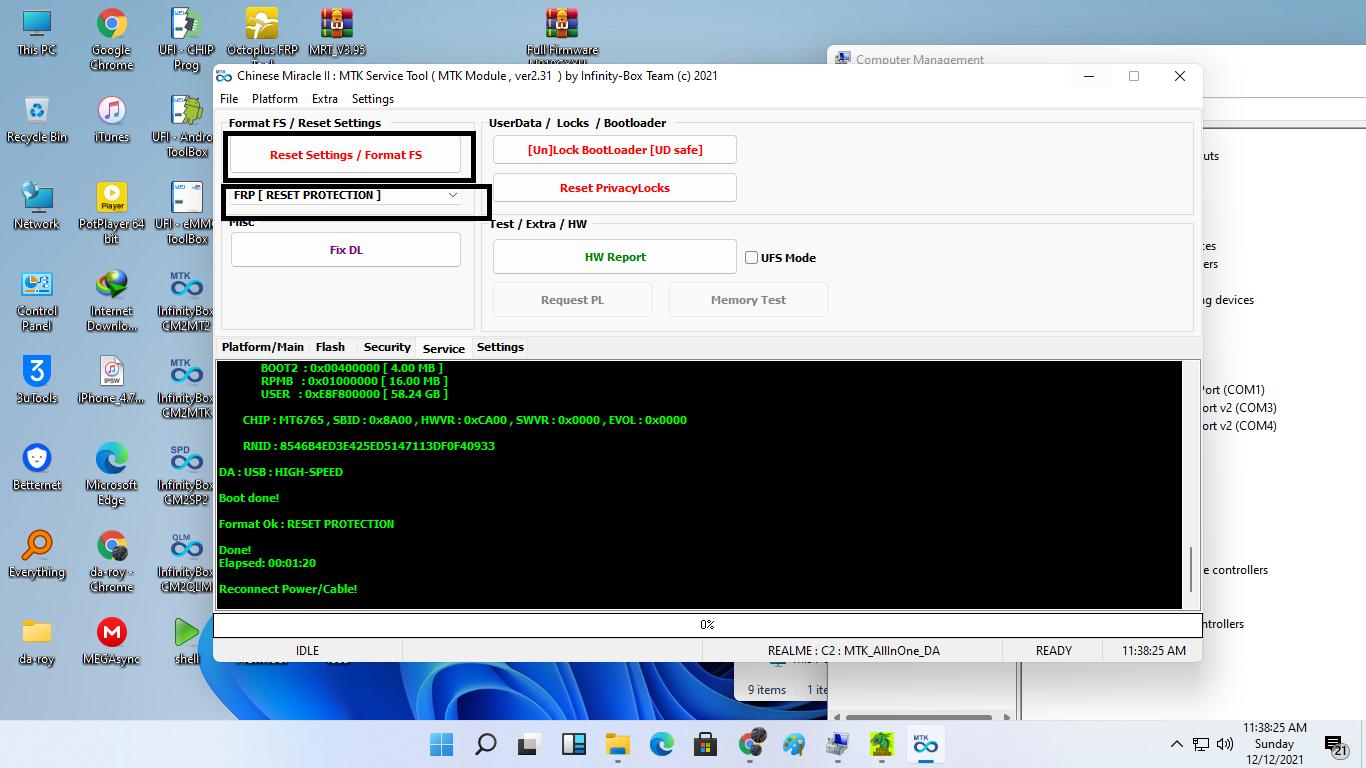
Task: Open da-roy - Chrome profile shortcut
Action: point(111,561)
